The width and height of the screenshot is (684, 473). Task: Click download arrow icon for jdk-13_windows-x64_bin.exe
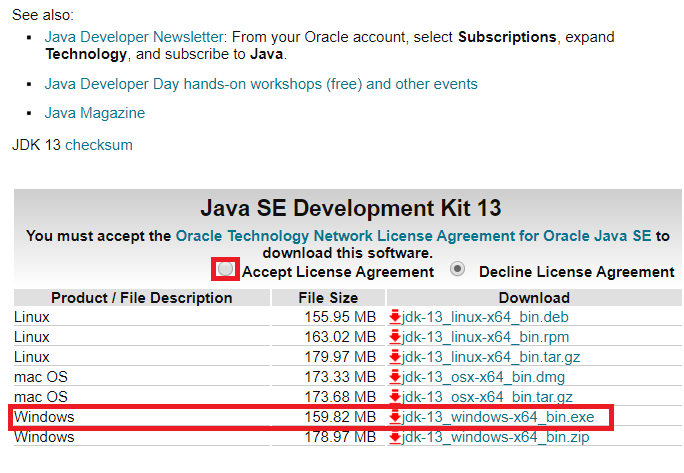tap(395, 417)
